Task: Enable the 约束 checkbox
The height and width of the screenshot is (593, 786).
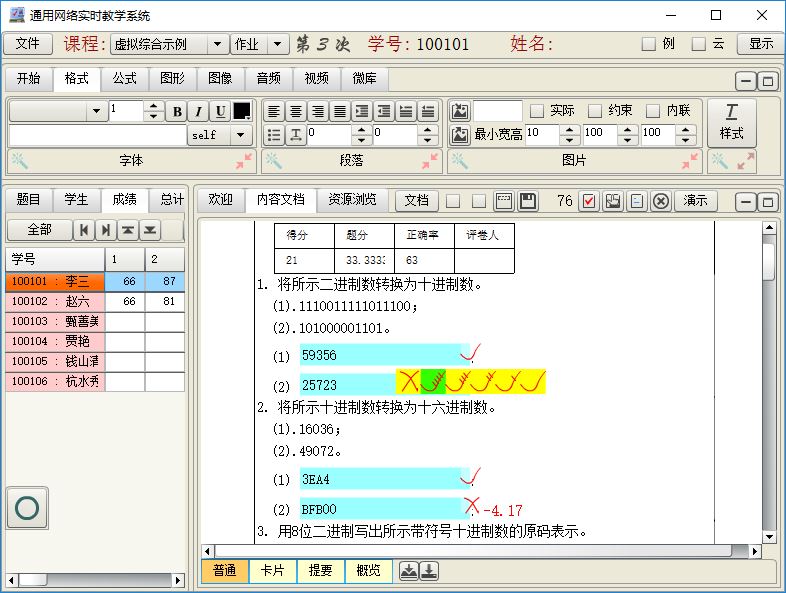Action: [x=595, y=110]
